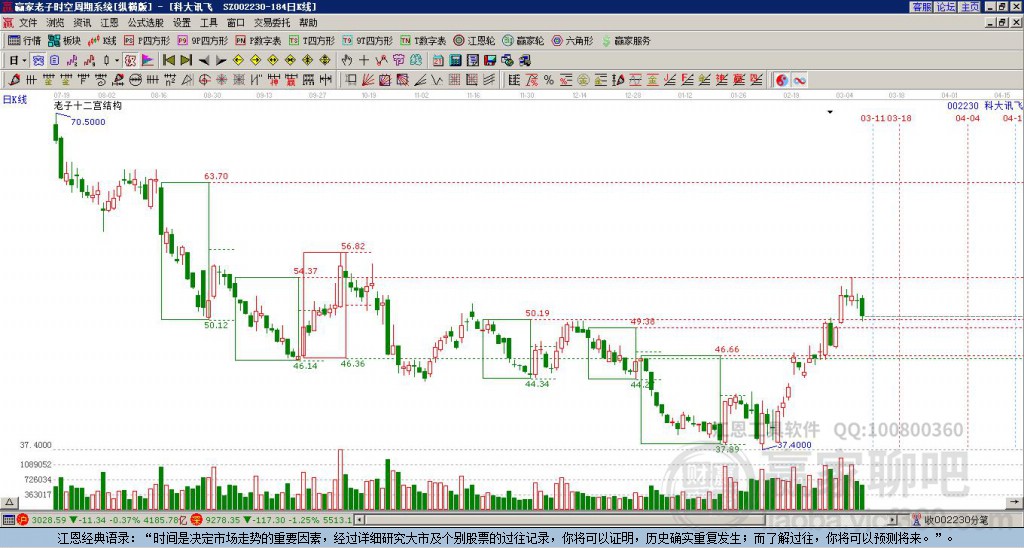Select the crosshair cursor tool
The width and height of the screenshot is (1024, 548).
pyautogui.click(x=364, y=61)
